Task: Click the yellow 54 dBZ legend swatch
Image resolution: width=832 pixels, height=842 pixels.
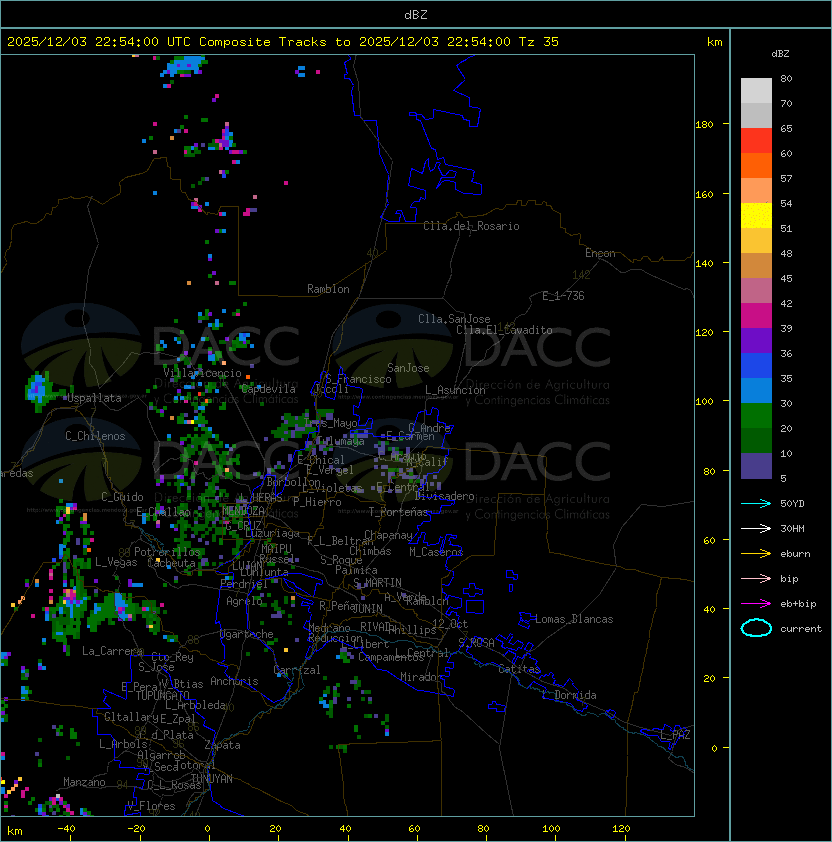Action: coord(756,216)
